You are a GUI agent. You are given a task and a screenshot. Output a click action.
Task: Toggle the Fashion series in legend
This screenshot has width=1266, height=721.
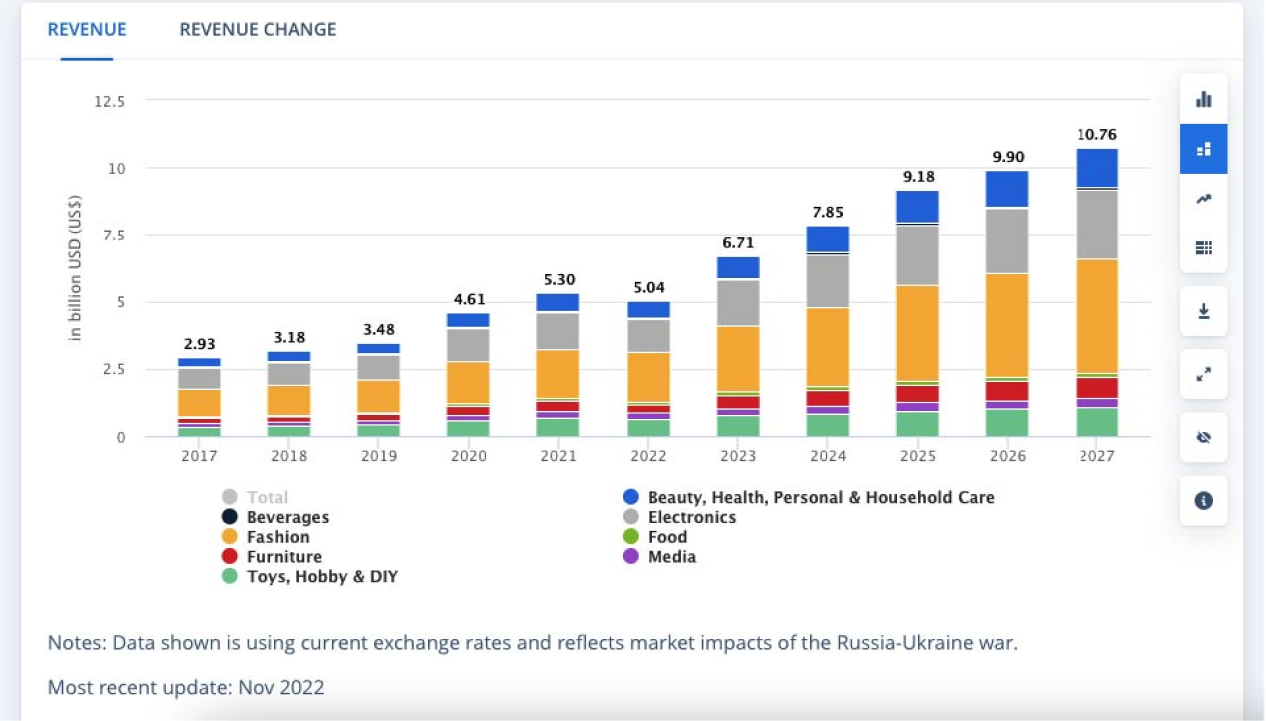click(278, 537)
